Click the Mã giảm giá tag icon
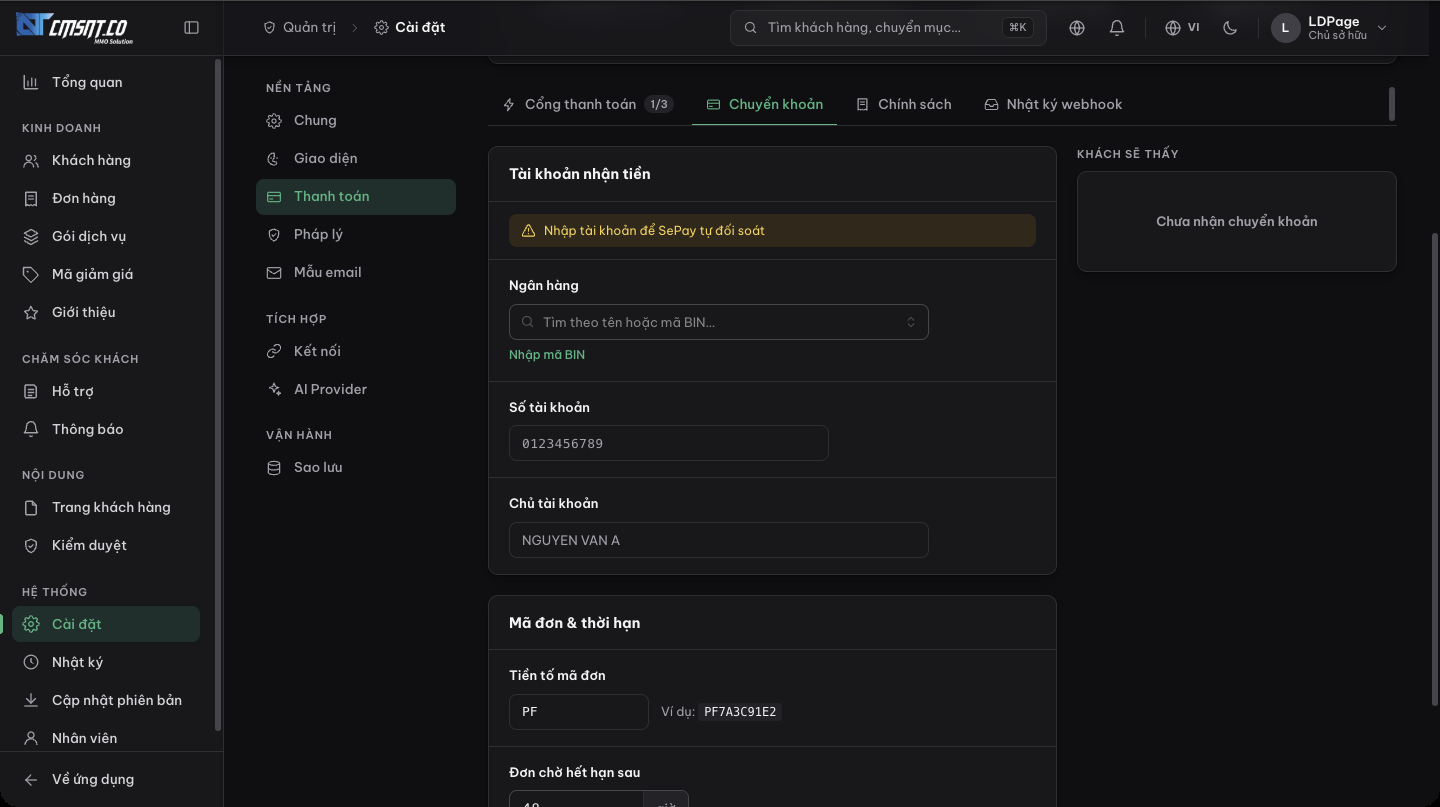Image resolution: width=1440 pixels, height=807 pixels. (x=31, y=274)
